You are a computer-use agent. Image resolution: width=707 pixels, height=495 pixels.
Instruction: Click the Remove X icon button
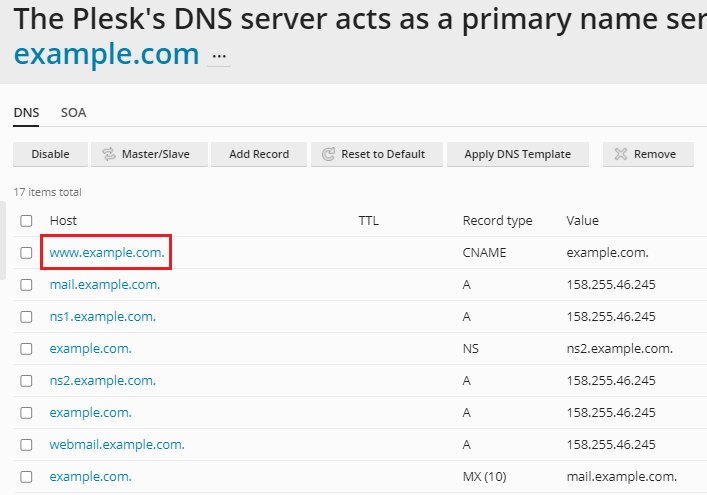tap(648, 154)
